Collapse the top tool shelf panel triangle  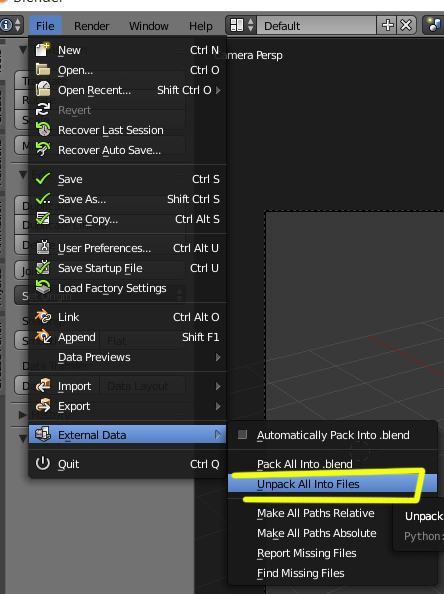pos(23,50)
